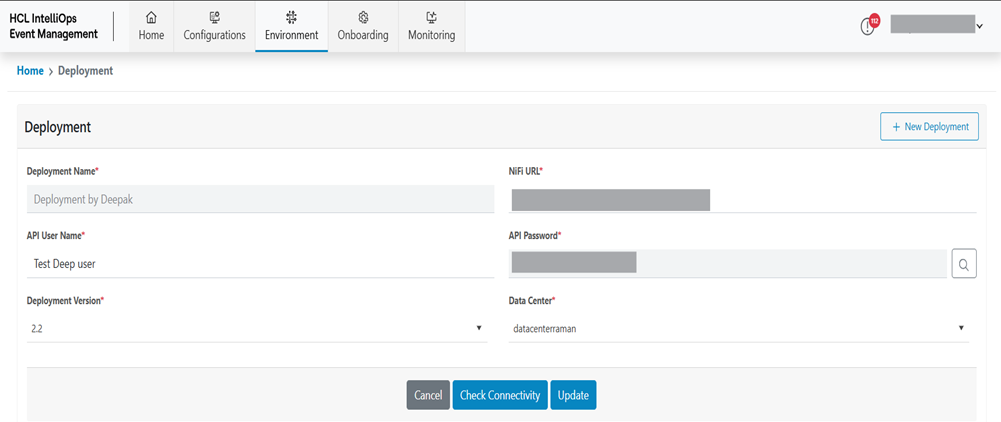1001x422 pixels.
Task: Click the Onboarding gear icon
Action: click(x=363, y=17)
